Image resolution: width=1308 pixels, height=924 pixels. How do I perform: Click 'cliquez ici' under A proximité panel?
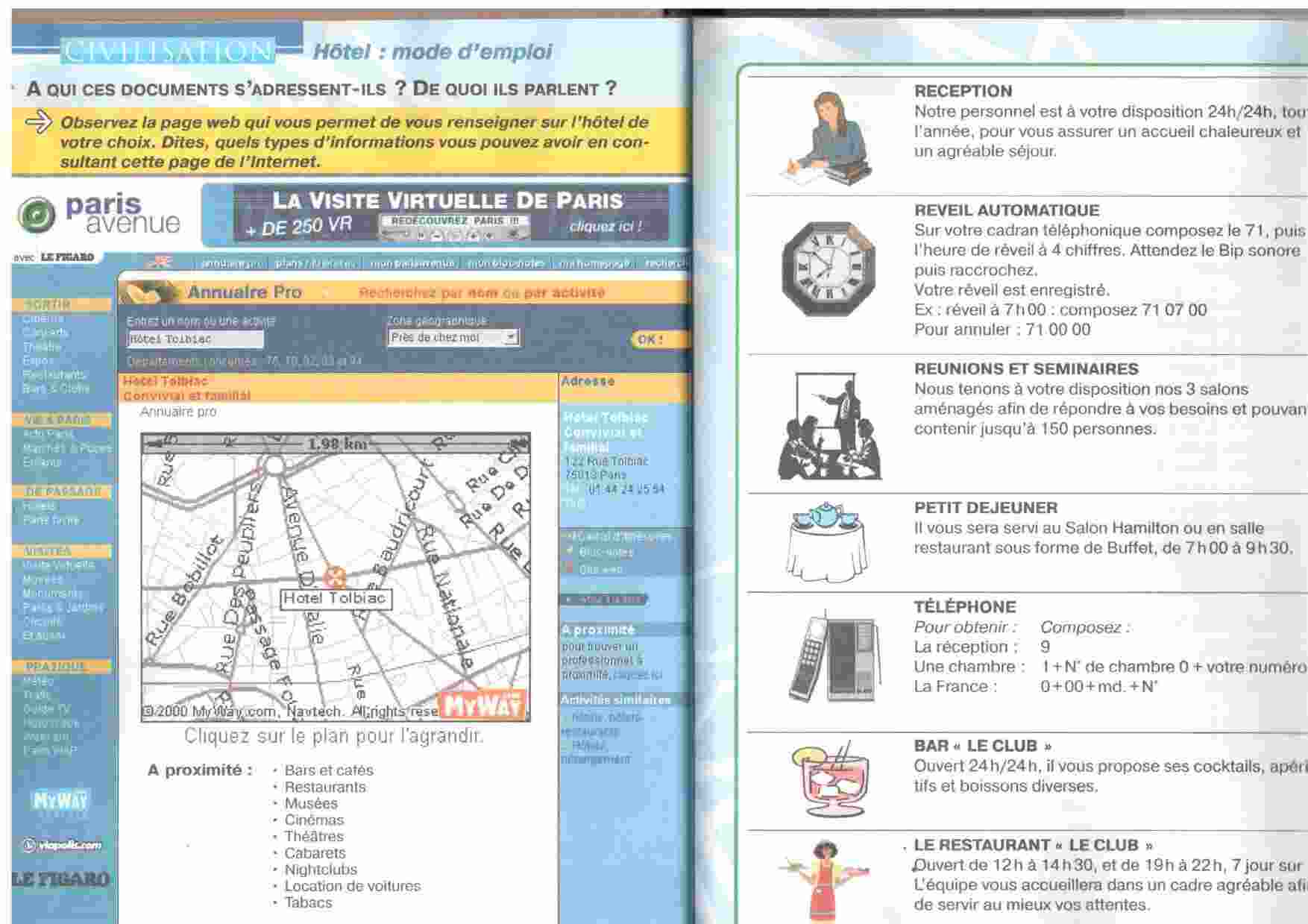tap(638, 675)
